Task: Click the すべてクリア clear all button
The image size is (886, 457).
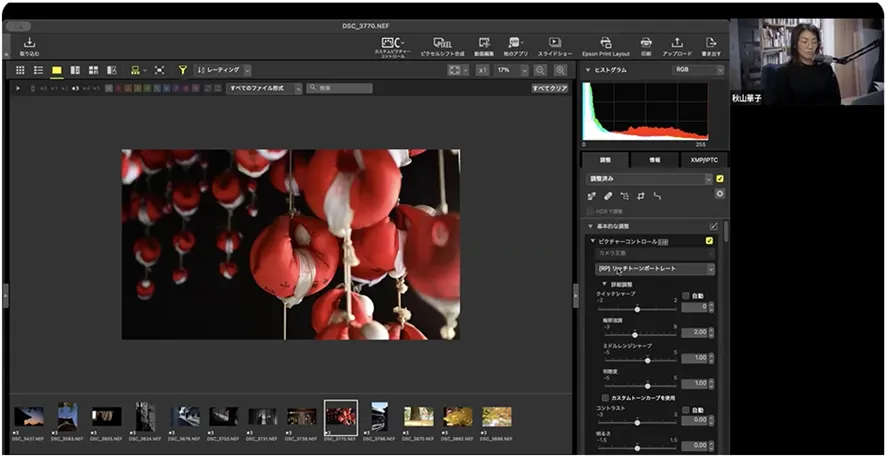Action: [549, 88]
